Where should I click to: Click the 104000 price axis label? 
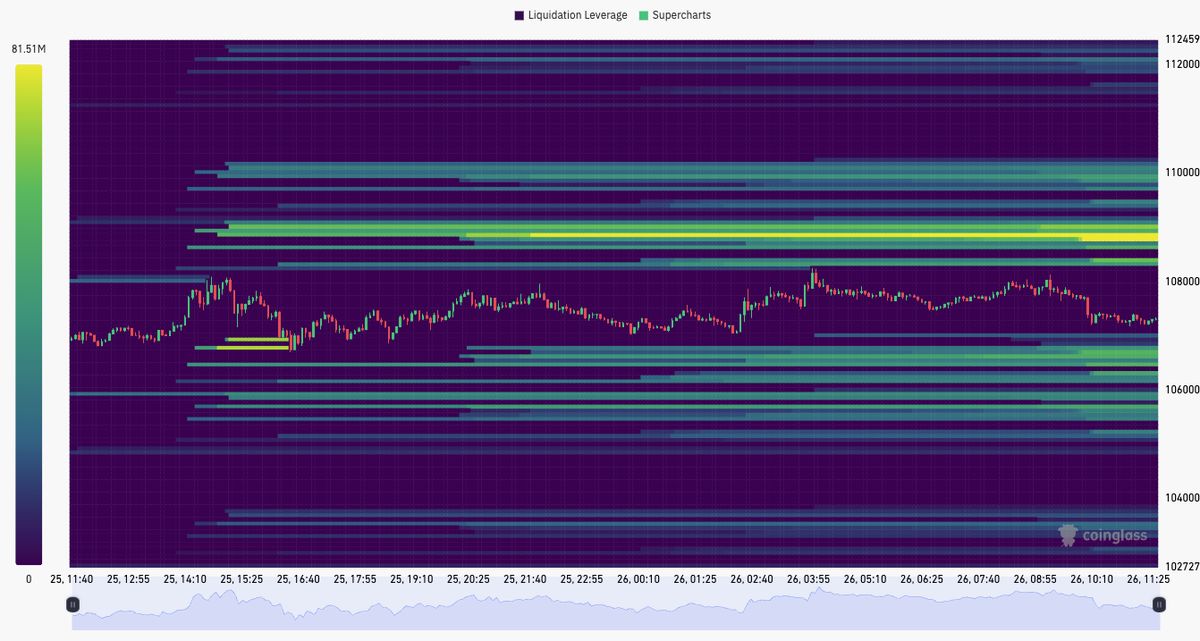[1181, 498]
